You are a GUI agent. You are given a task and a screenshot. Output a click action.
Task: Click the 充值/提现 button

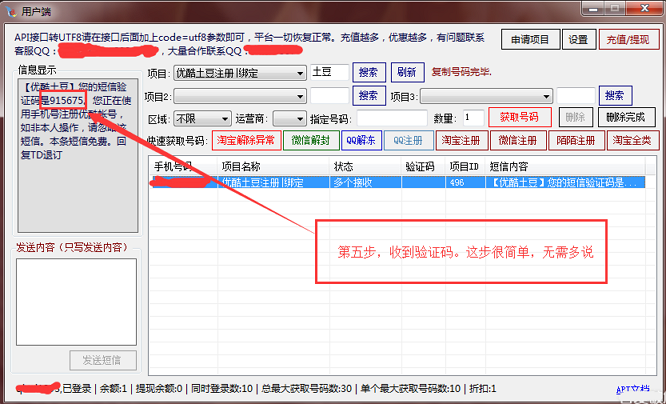pos(629,40)
